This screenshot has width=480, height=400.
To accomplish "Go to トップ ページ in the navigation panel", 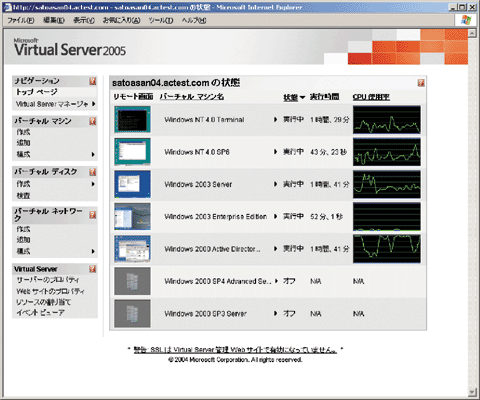I will coord(37,92).
